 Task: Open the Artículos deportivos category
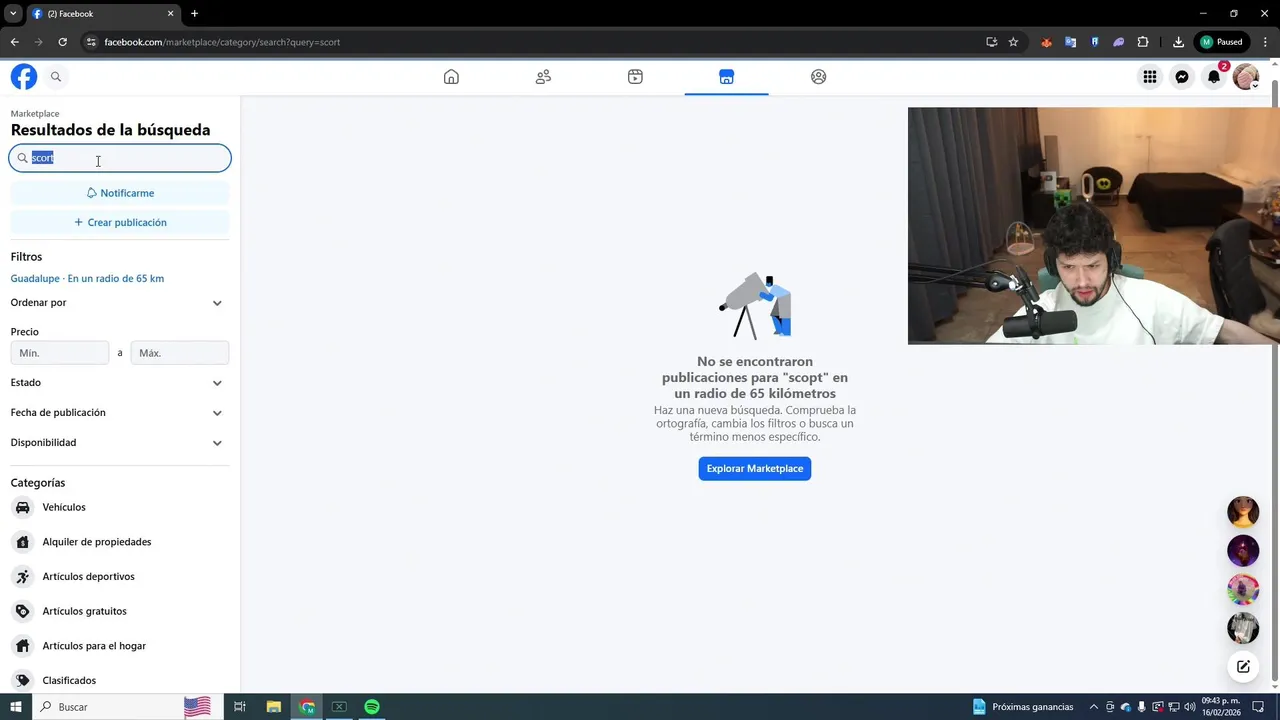point(120,576)
